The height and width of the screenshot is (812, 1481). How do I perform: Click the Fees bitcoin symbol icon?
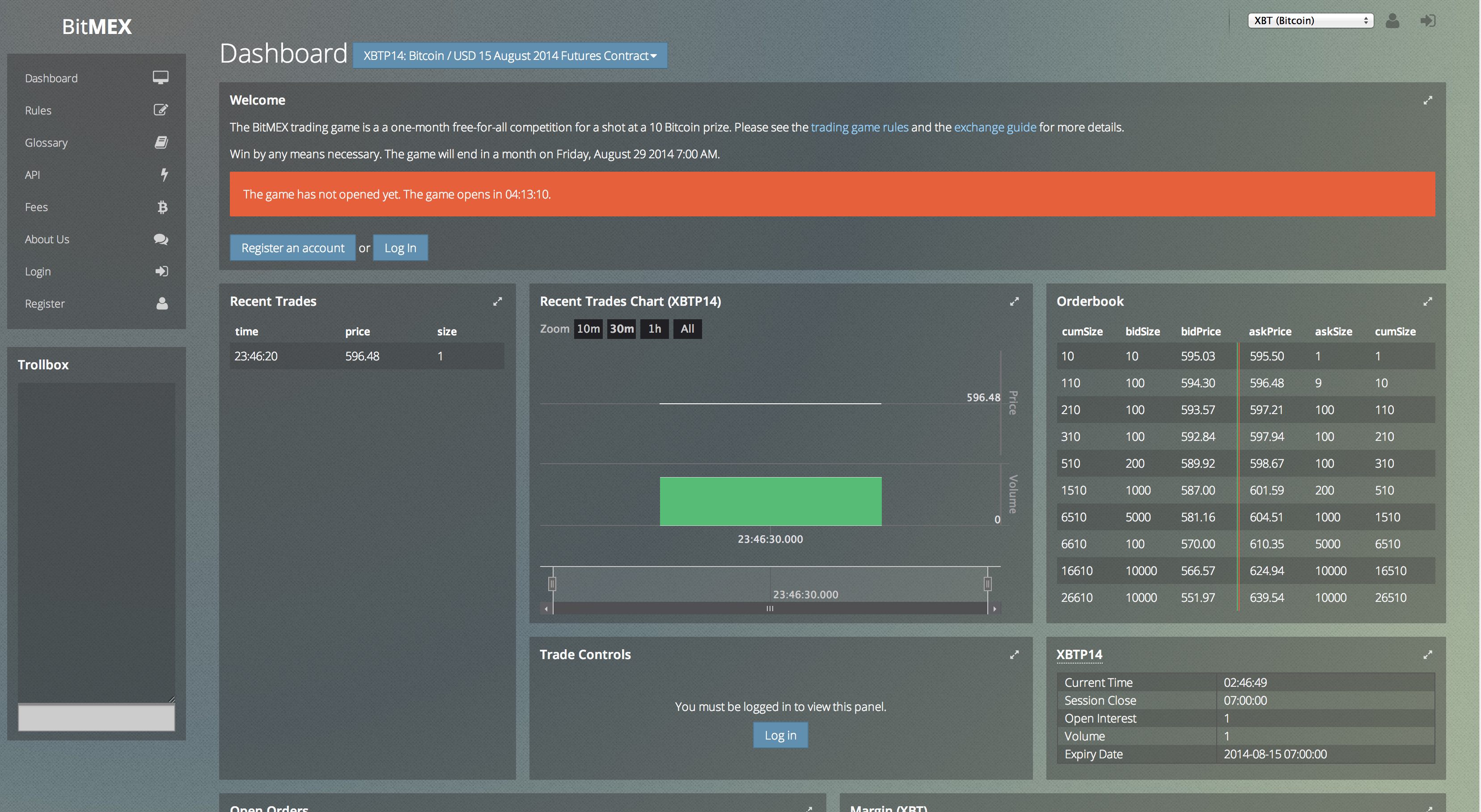coord(163,207)
